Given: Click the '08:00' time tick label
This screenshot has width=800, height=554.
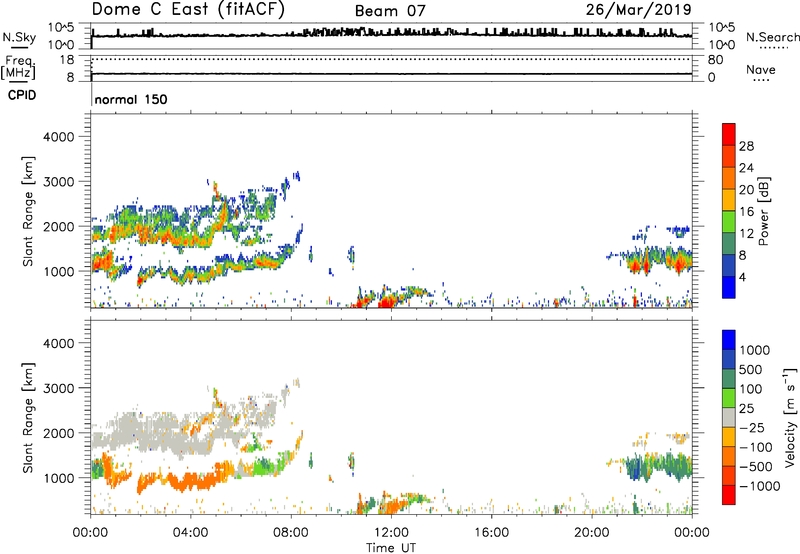Looking at the screenshot, I should [291, 533].
